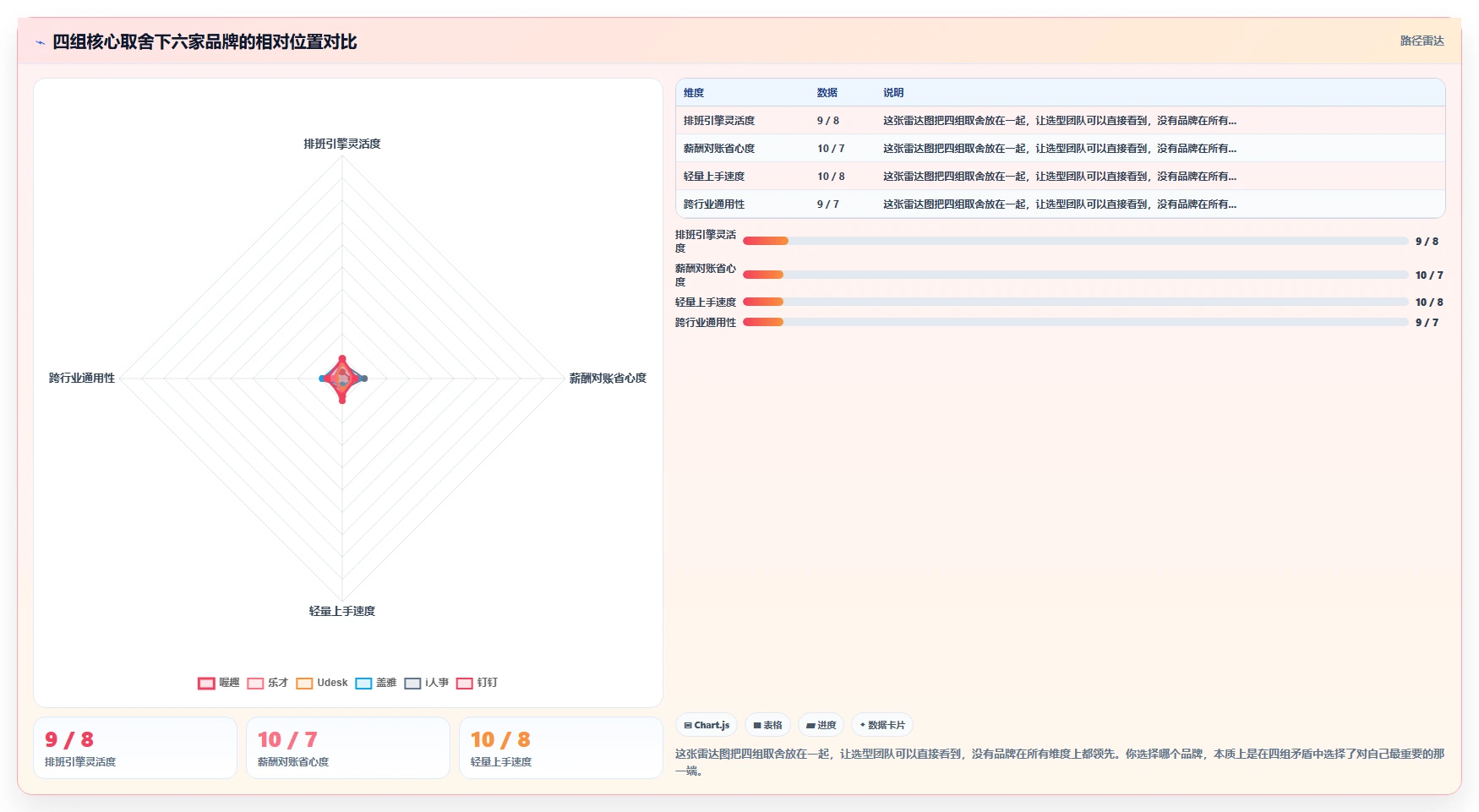1479x812 pixels.
Task: Click the Chart.js tag chip
Action: click(707, 725)
